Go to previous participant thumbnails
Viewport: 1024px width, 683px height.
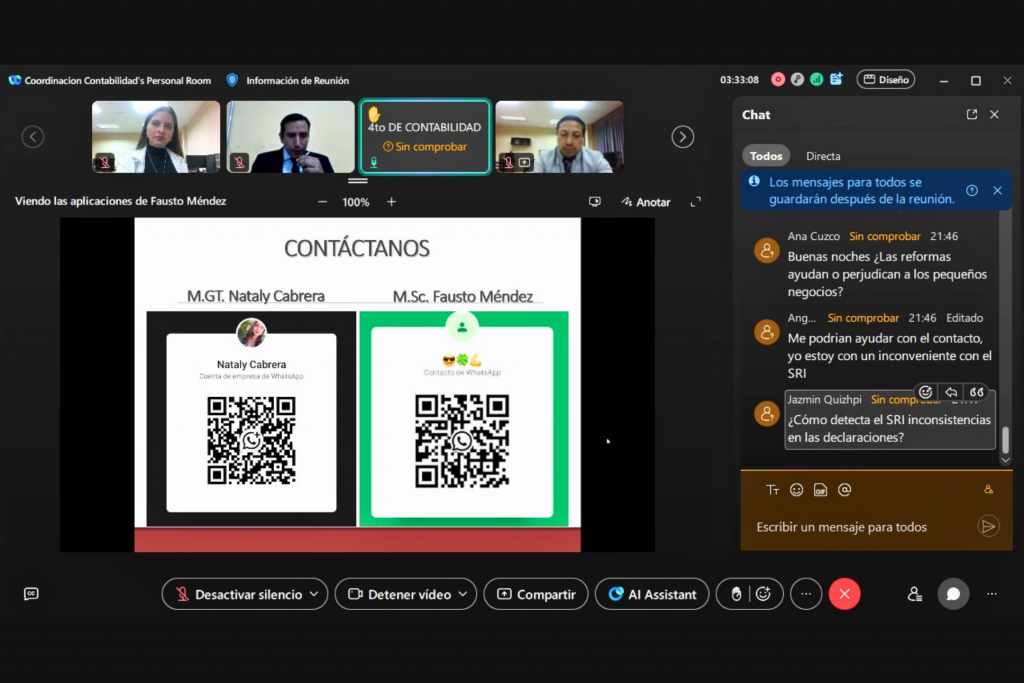[x=33, y=136]
